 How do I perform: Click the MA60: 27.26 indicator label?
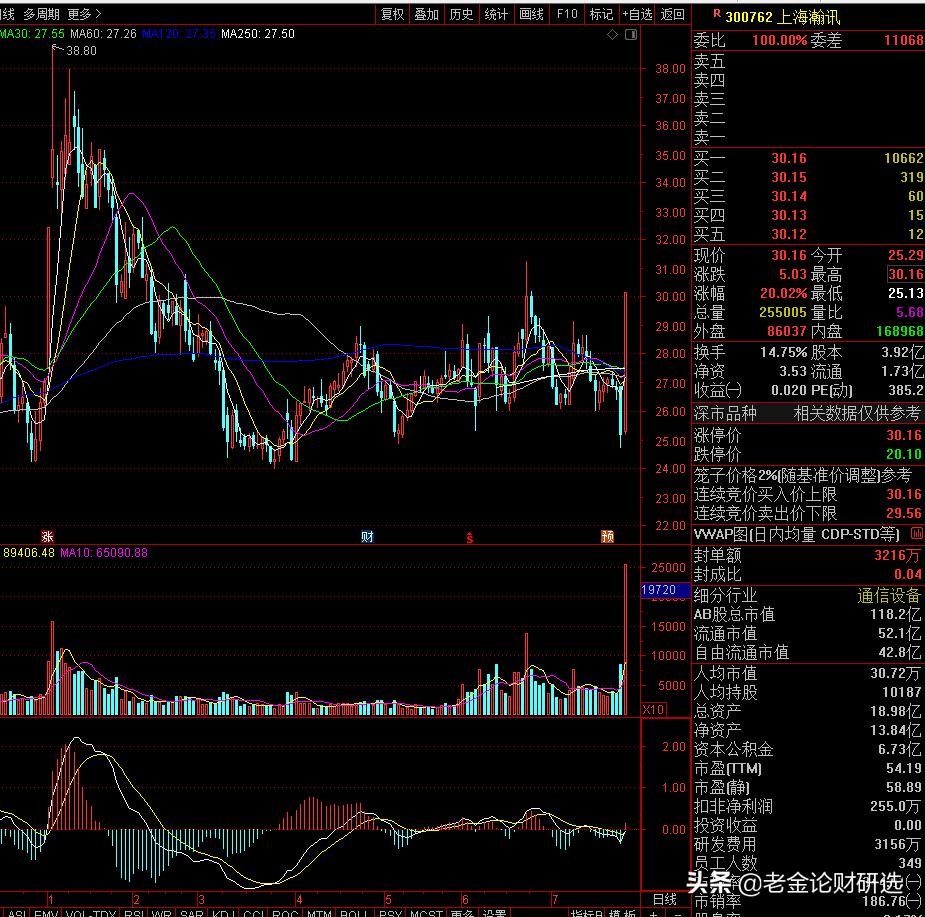[x=103, y=34]
